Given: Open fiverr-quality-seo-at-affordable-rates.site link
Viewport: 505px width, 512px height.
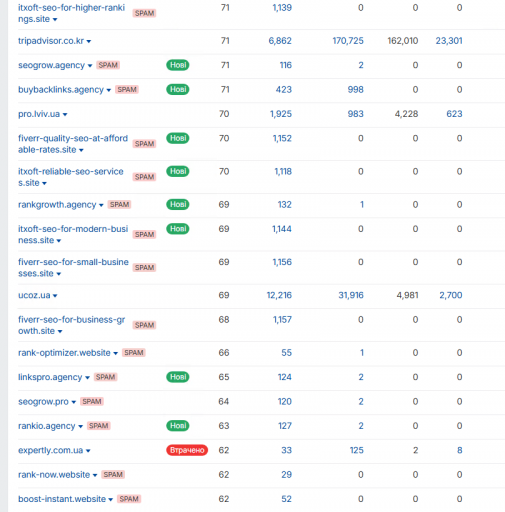Looking at the screenshot, I should (73, 144).
